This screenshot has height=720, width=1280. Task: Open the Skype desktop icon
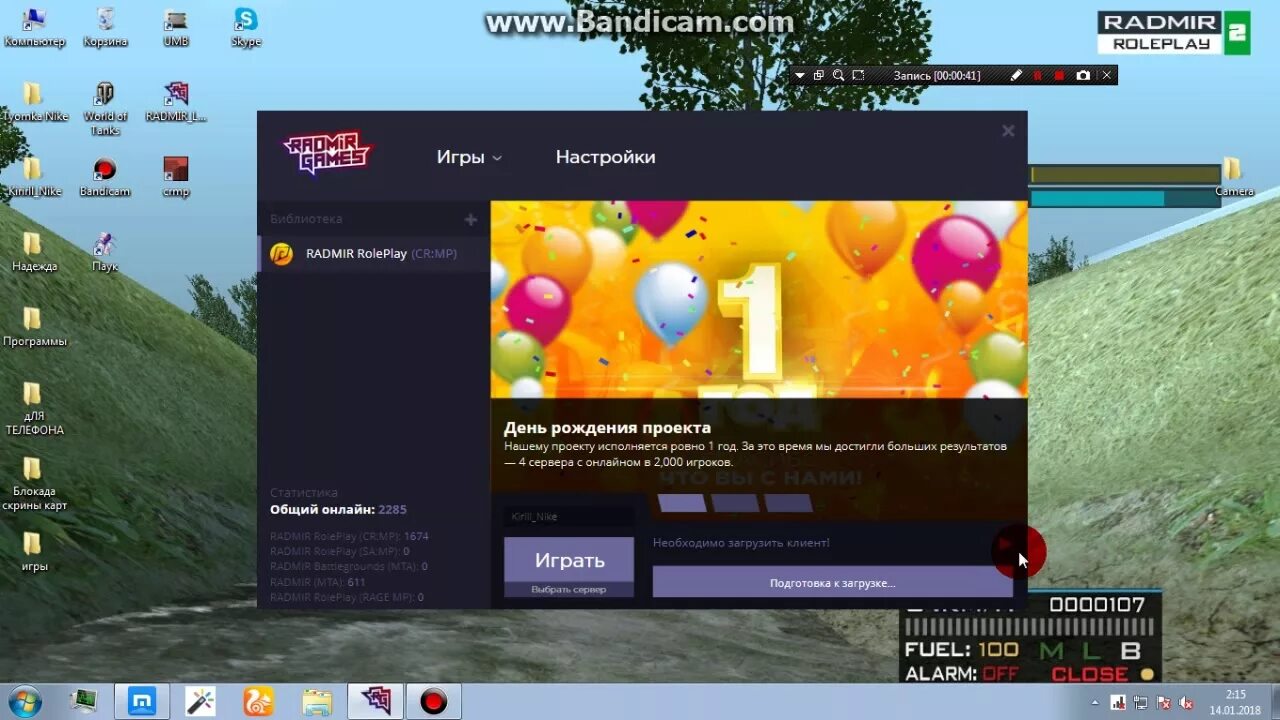(x=246, y=27)
